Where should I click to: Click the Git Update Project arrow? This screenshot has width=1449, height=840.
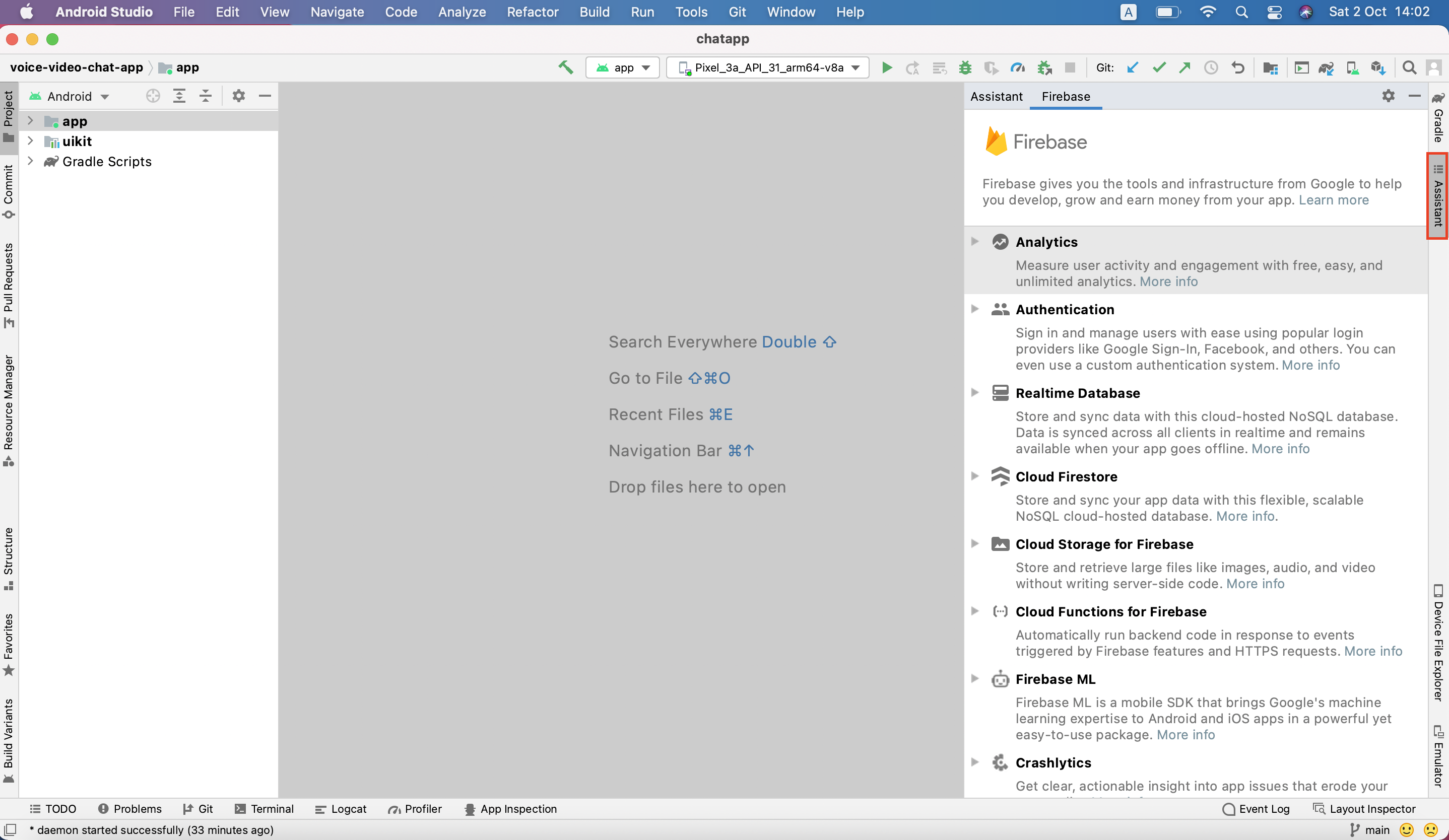1133,68
